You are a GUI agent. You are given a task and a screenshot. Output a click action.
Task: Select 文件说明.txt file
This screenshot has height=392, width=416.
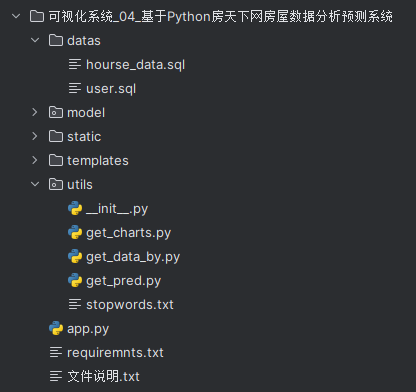tap(103, 377)
